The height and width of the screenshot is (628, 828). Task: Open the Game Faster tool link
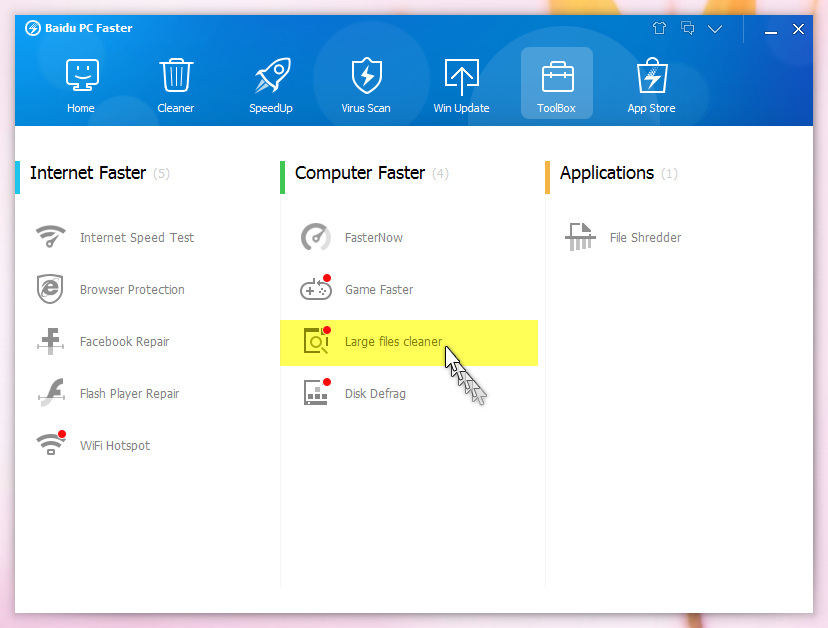[x=379, y=289]
